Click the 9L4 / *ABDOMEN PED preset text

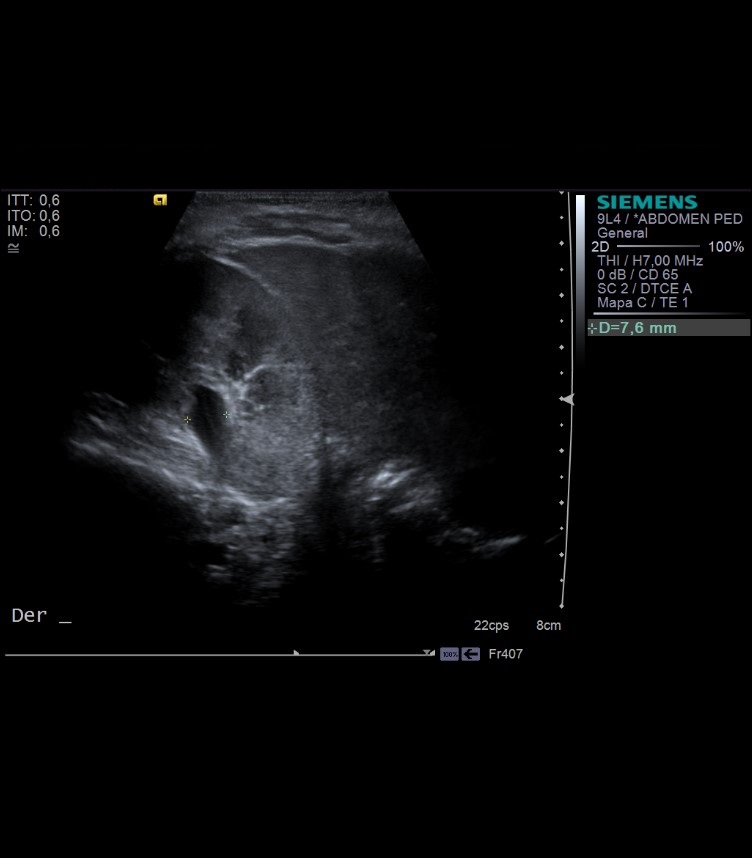point(669,219)
